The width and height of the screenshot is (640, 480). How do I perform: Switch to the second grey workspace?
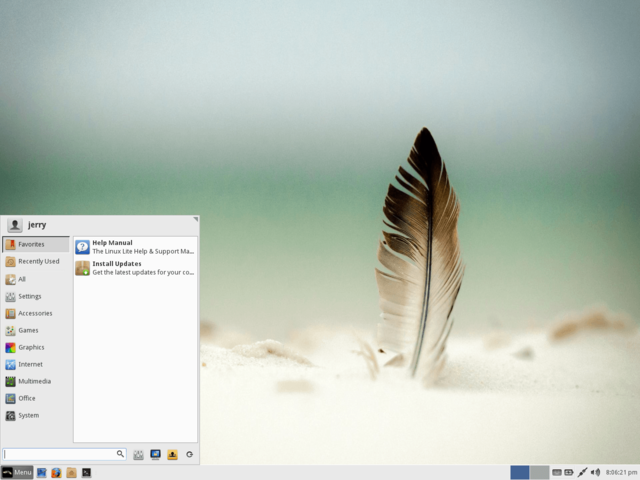[x=539, y=473]
